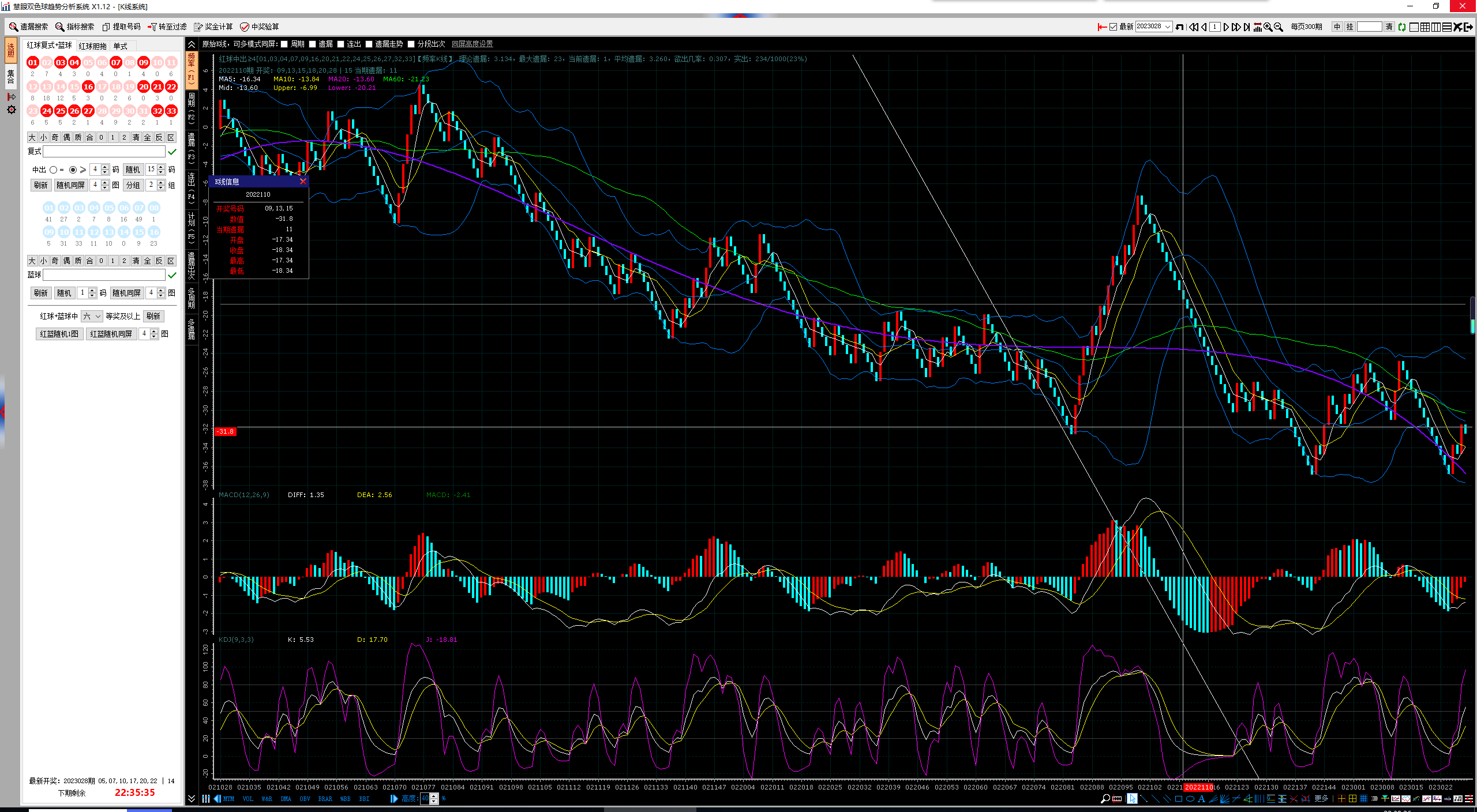Image resolution: width=1477 pixels, height=812 pixels.
Task: Click the 分组 button
Action: pyautogui.click(x=133, y=185)
